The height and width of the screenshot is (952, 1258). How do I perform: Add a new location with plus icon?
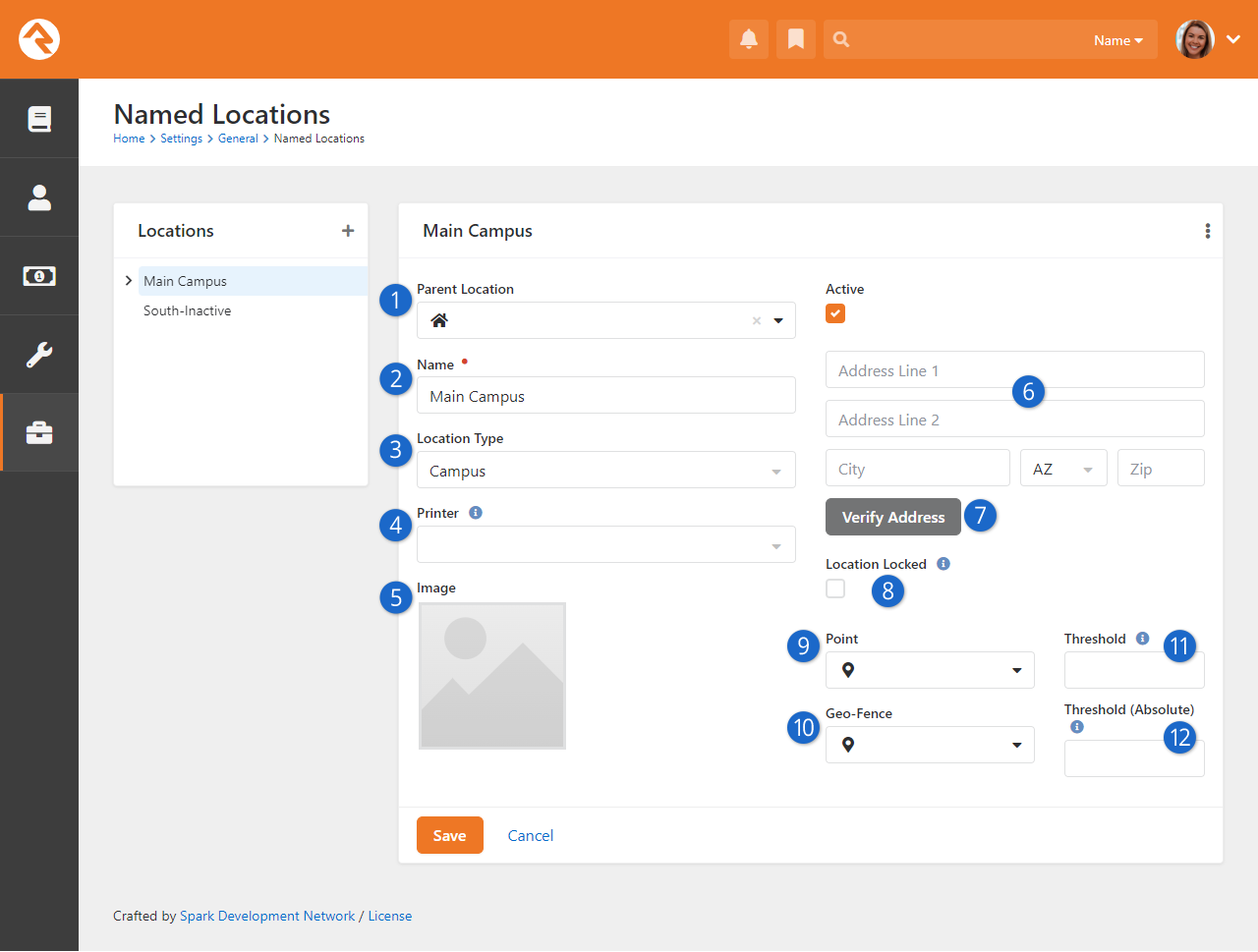(348, 231)
